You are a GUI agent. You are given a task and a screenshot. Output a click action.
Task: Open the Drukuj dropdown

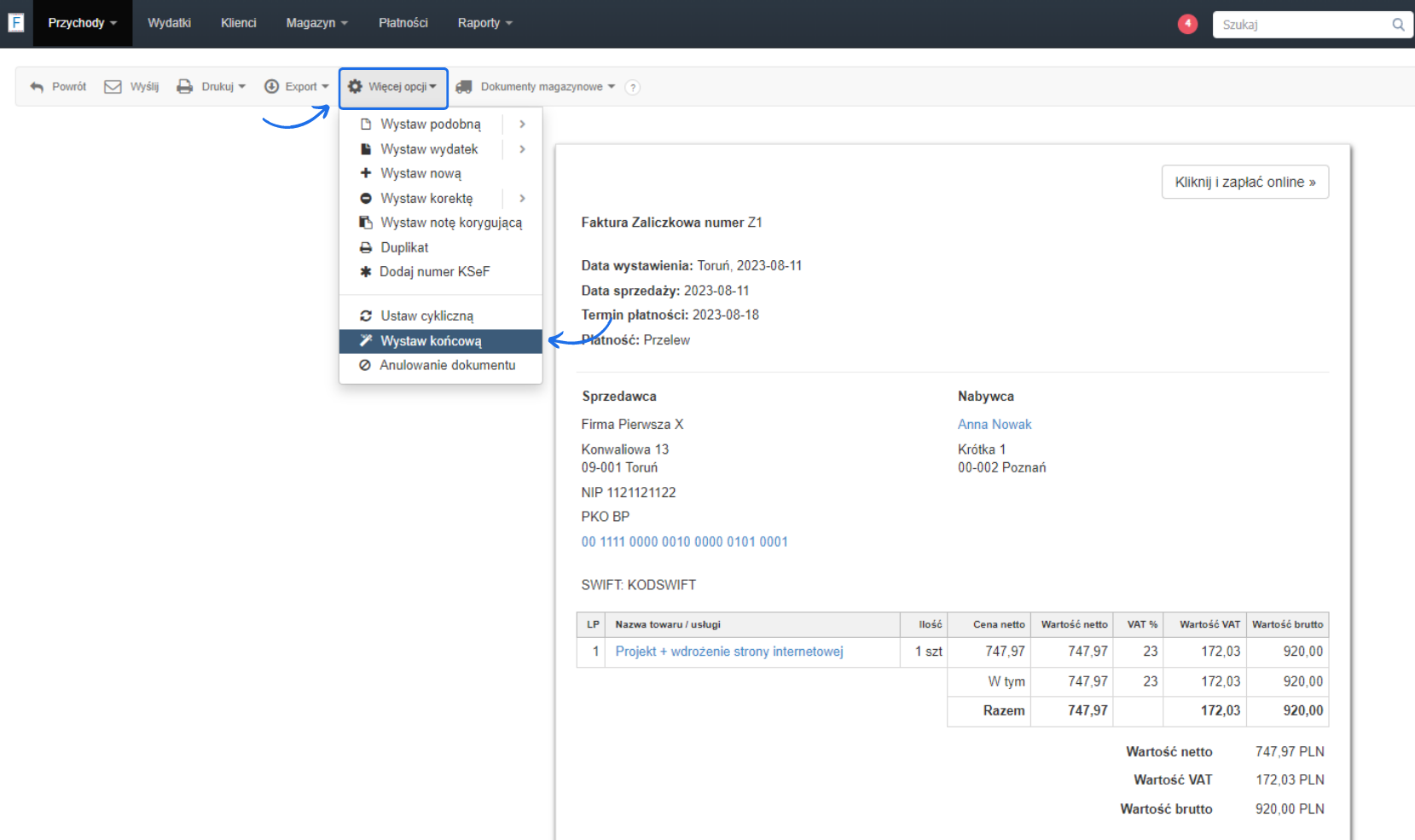pyautogui.click(x=212, y=87)
